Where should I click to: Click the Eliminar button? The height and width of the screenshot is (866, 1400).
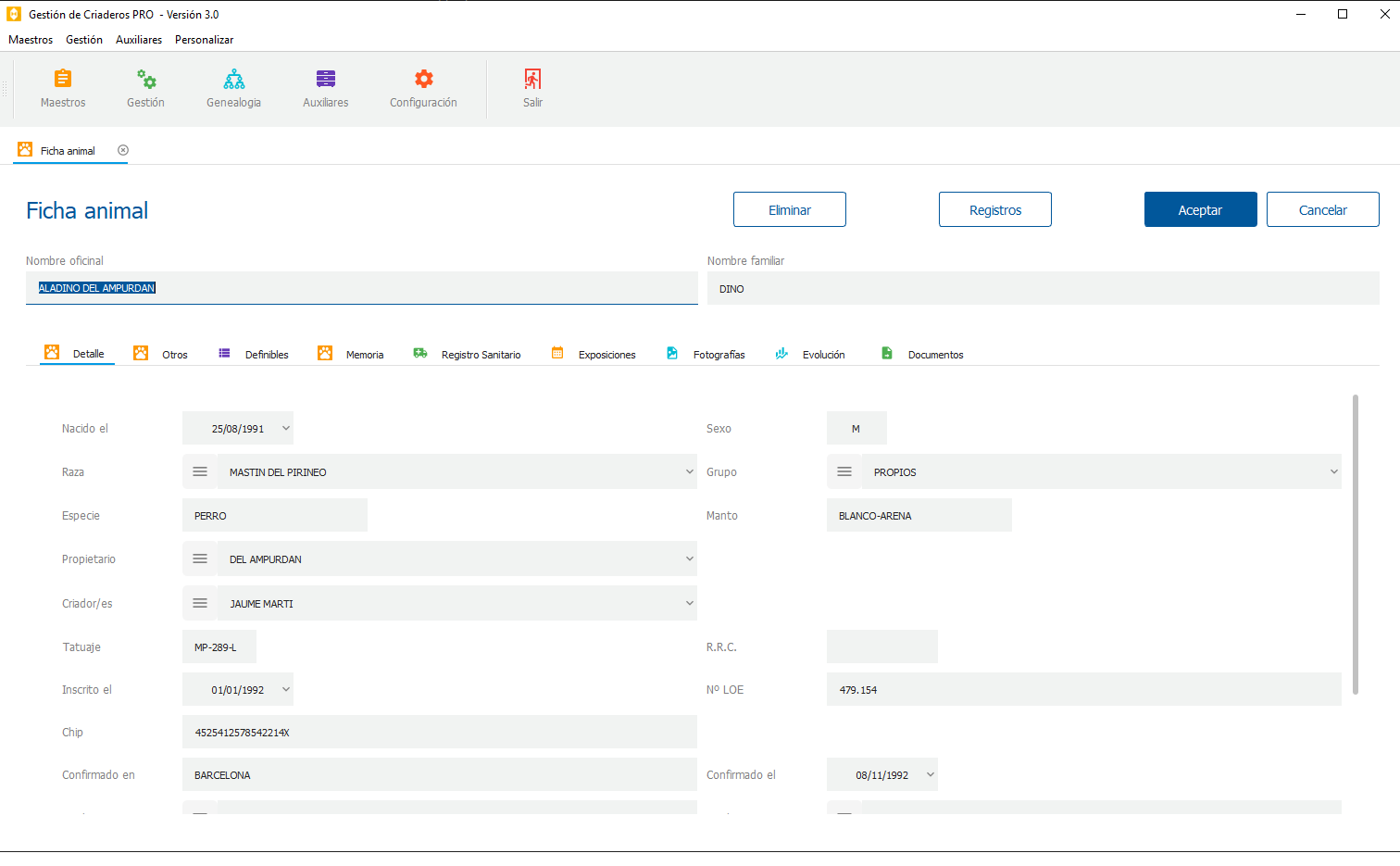pyautogui.click(x=789, y=210)
